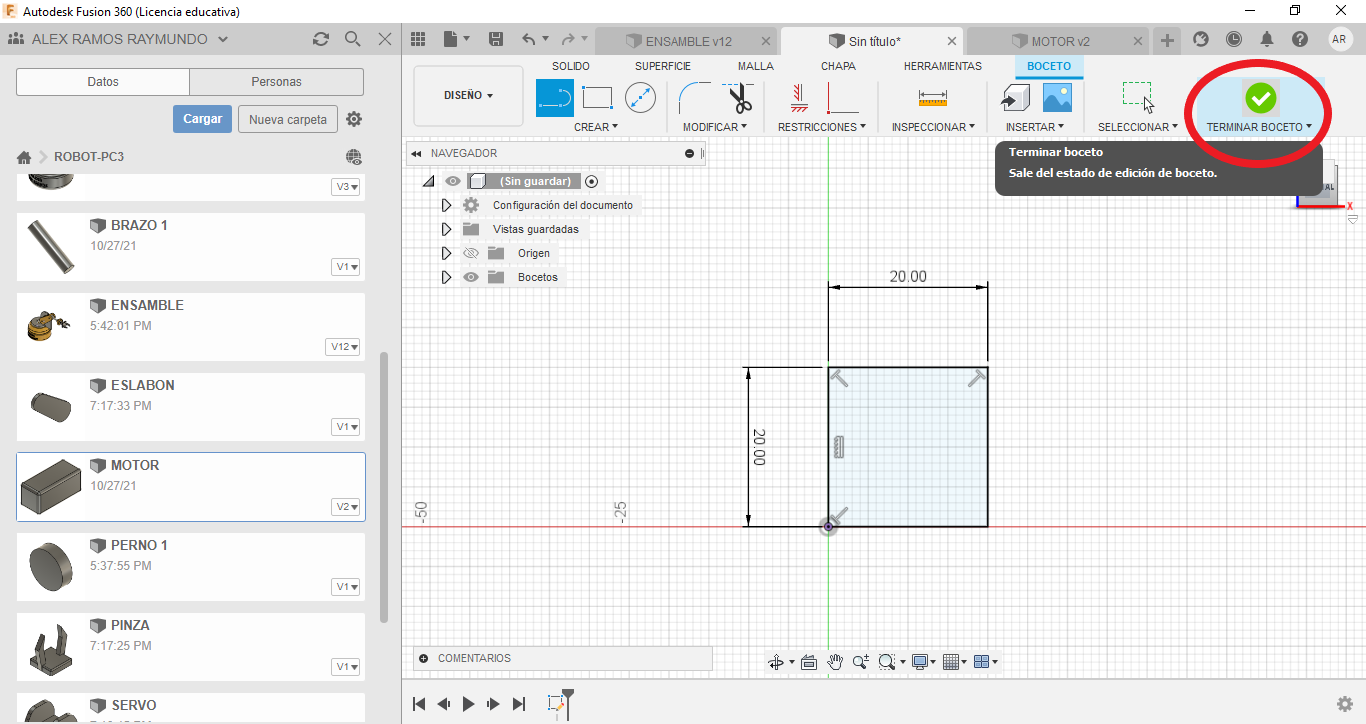
Task: Pick the Trim scissors tool
Action: (739, 98)
